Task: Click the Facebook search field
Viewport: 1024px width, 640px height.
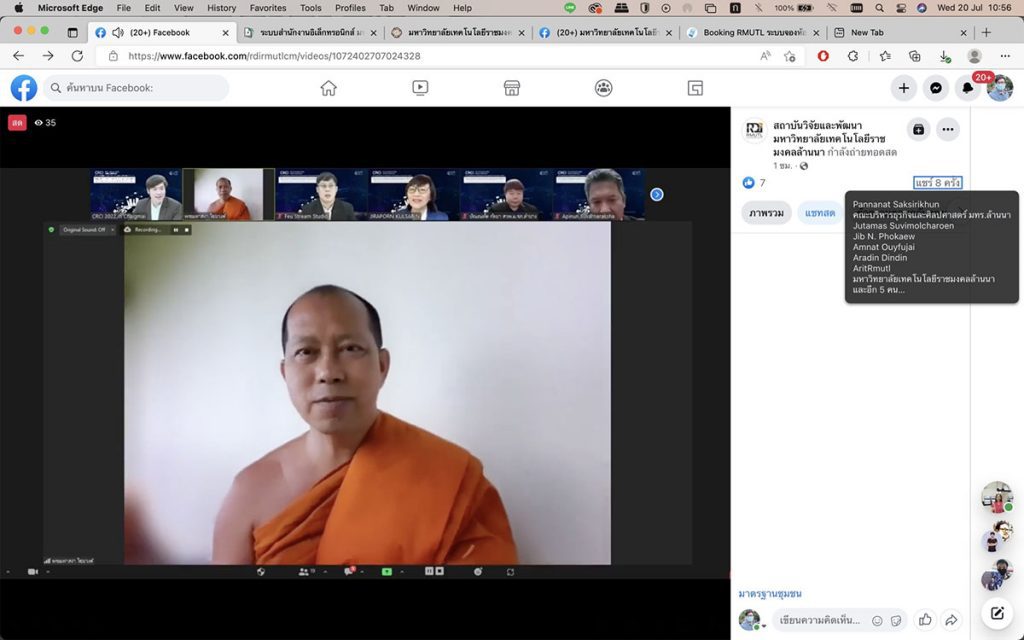Action: (x=135, y=88)
